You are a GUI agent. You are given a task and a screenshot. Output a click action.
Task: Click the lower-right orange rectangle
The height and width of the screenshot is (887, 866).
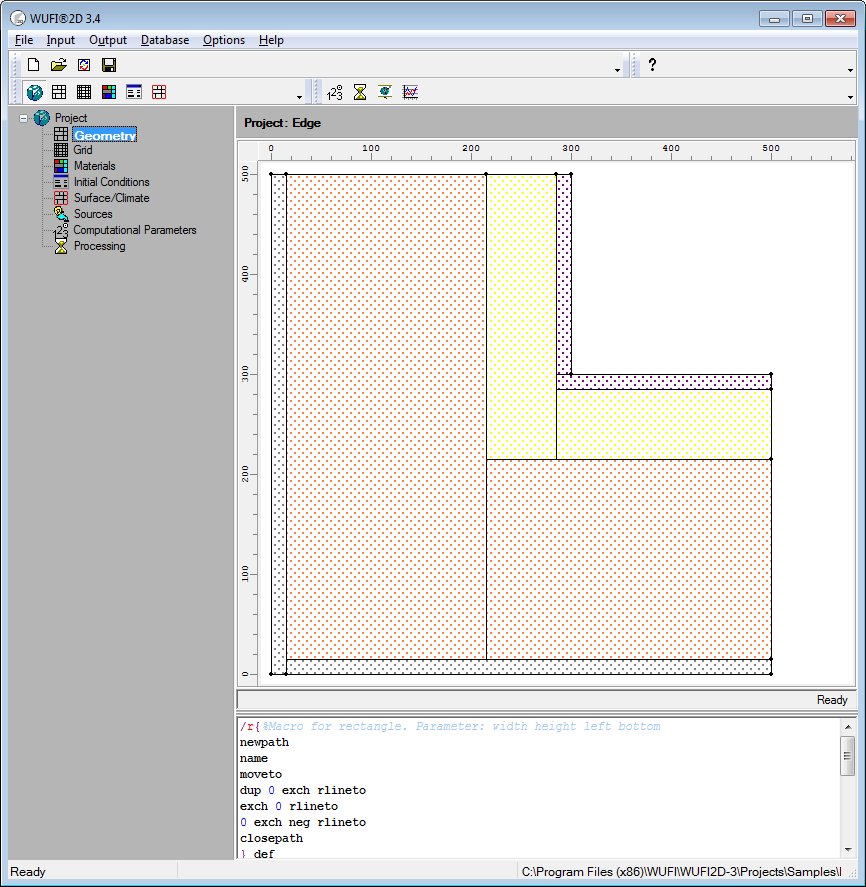pos(628,559)
